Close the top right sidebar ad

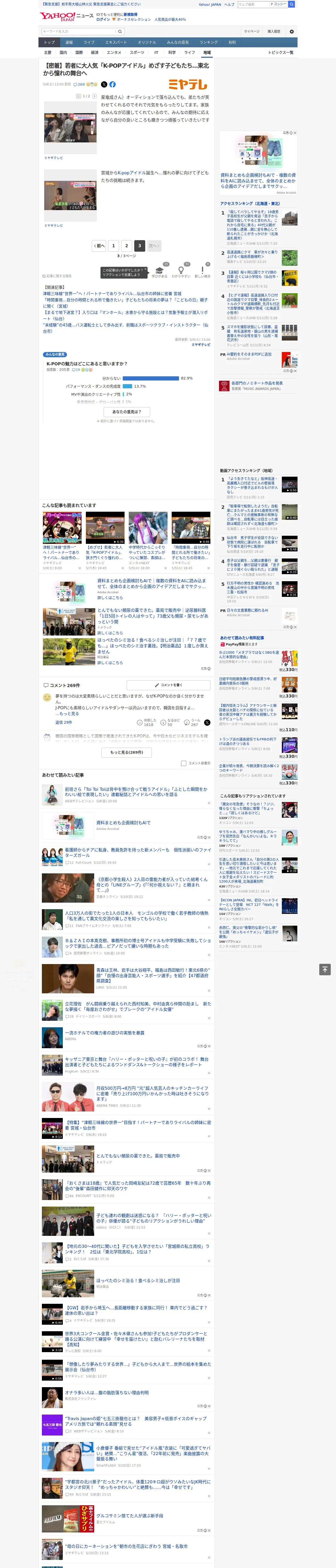coord(295,133)
